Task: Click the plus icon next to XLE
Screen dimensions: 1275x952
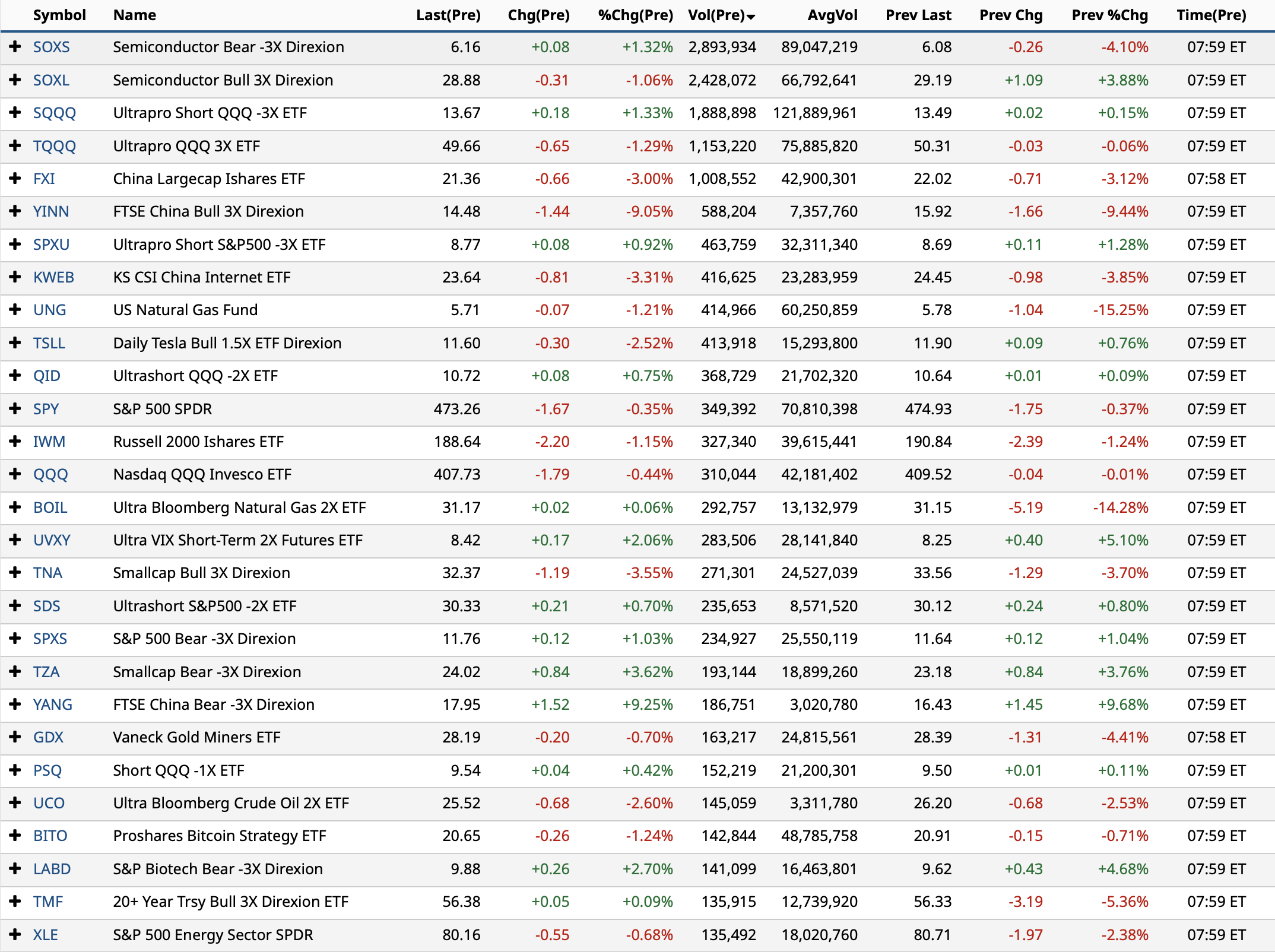Action: pos(15,935)
